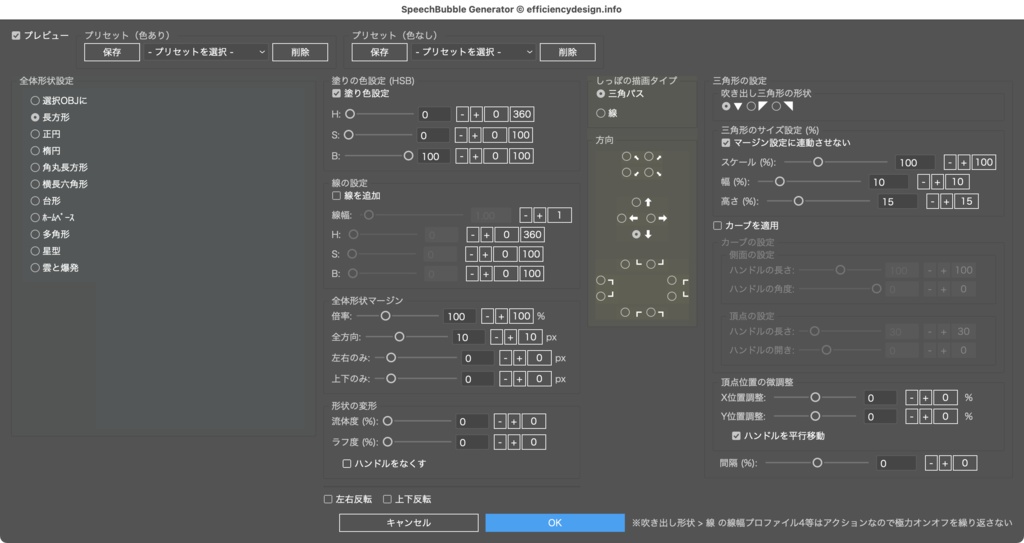Select the 星型 star shape option
1024x543 pixels.
(x=35, y=251)
